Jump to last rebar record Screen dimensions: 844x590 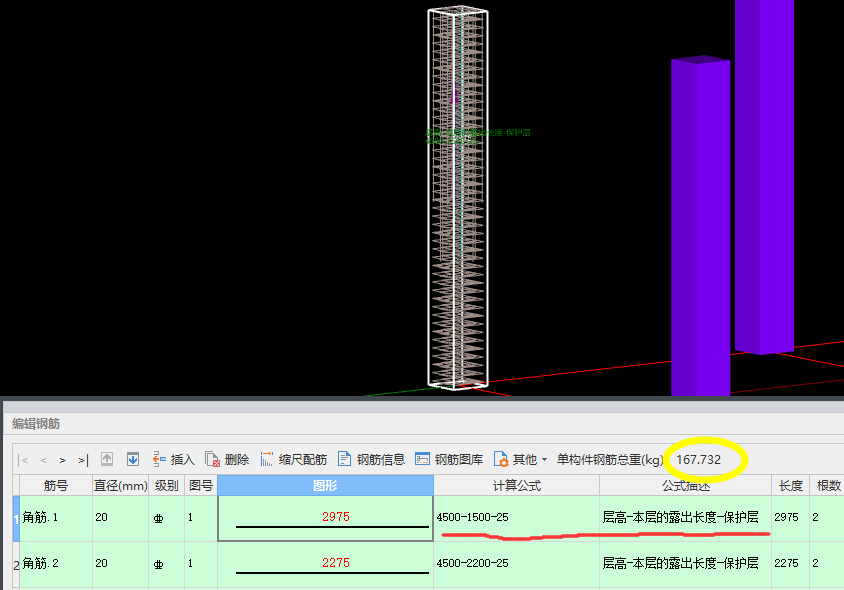(82, 460)
